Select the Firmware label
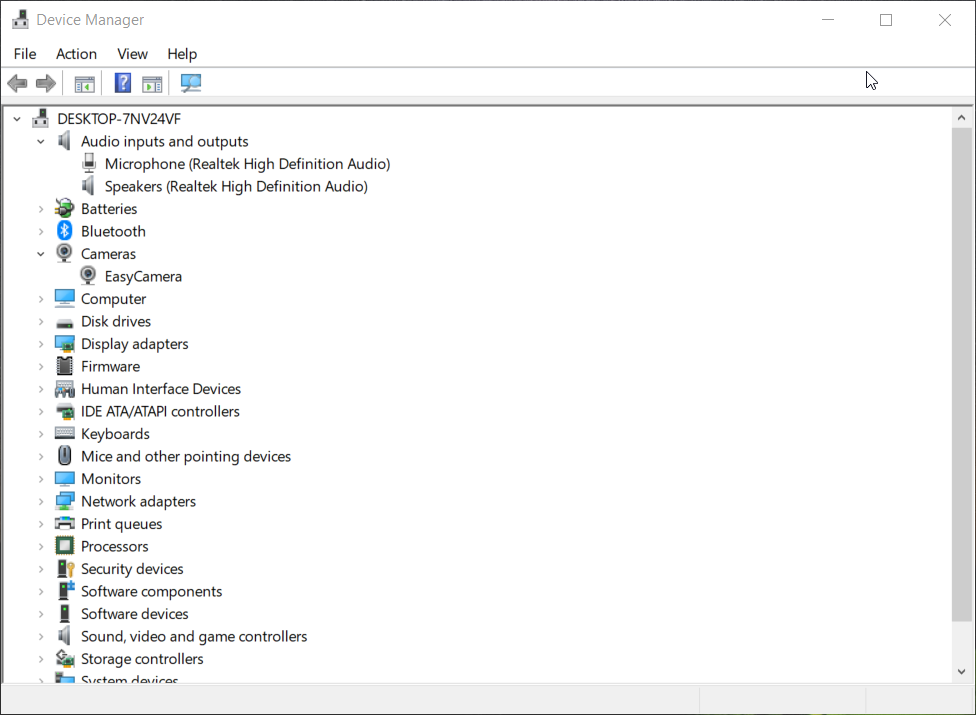This screenshot has width=976, height=715. (x=110, y=366)
